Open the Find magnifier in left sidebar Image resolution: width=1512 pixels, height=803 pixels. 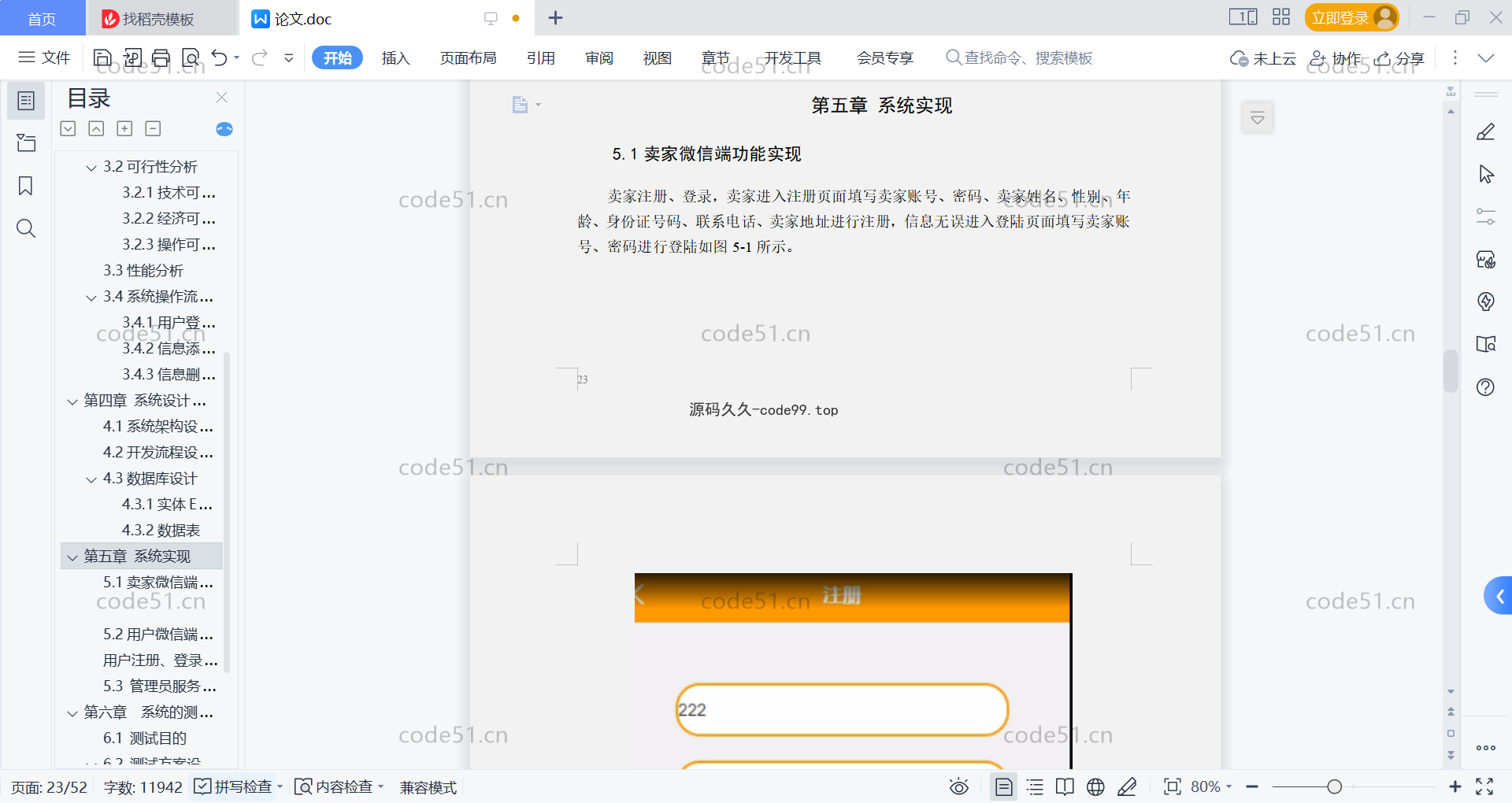click(x=26, y=228)
